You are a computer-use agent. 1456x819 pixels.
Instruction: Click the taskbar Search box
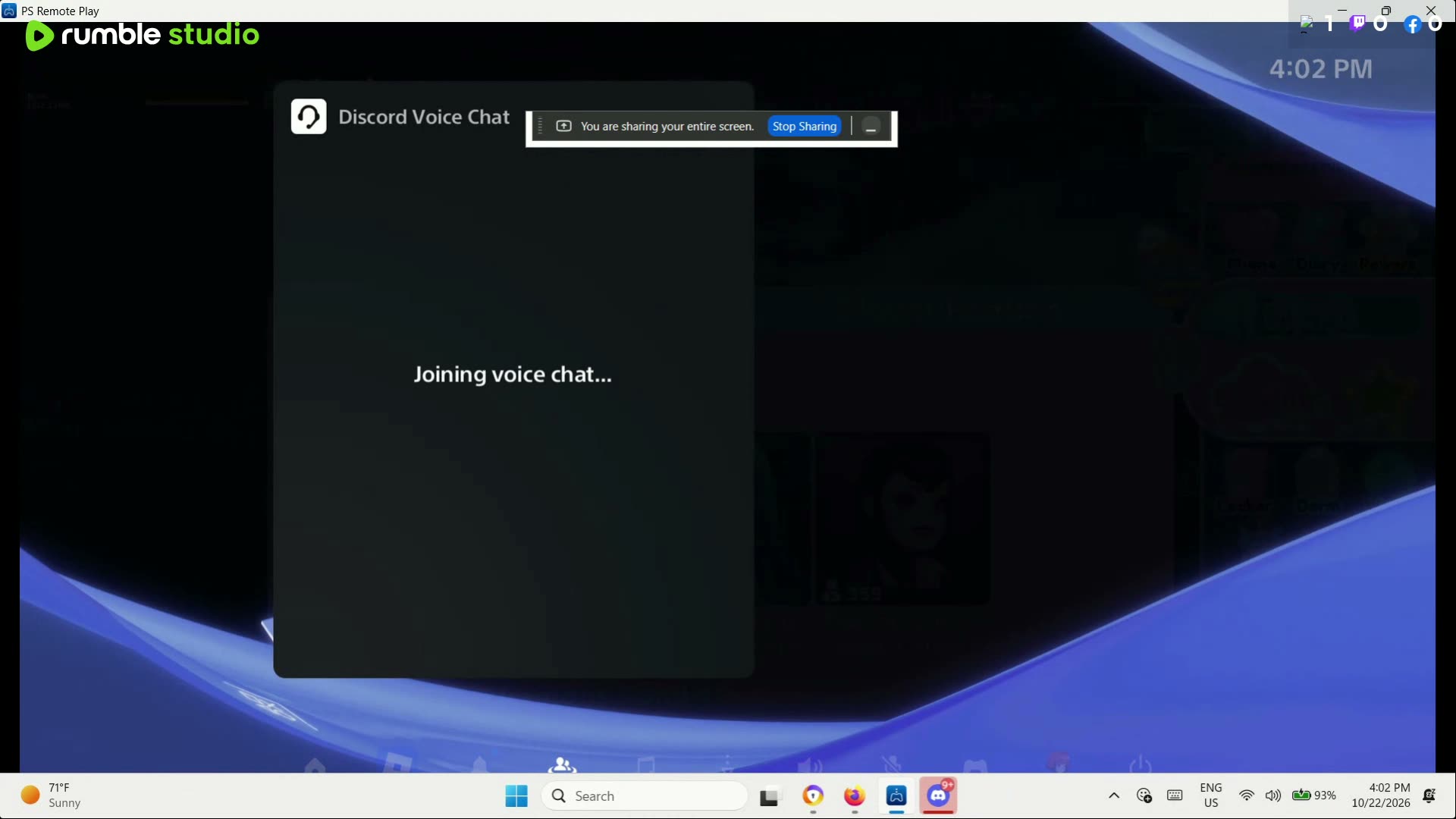645,796
